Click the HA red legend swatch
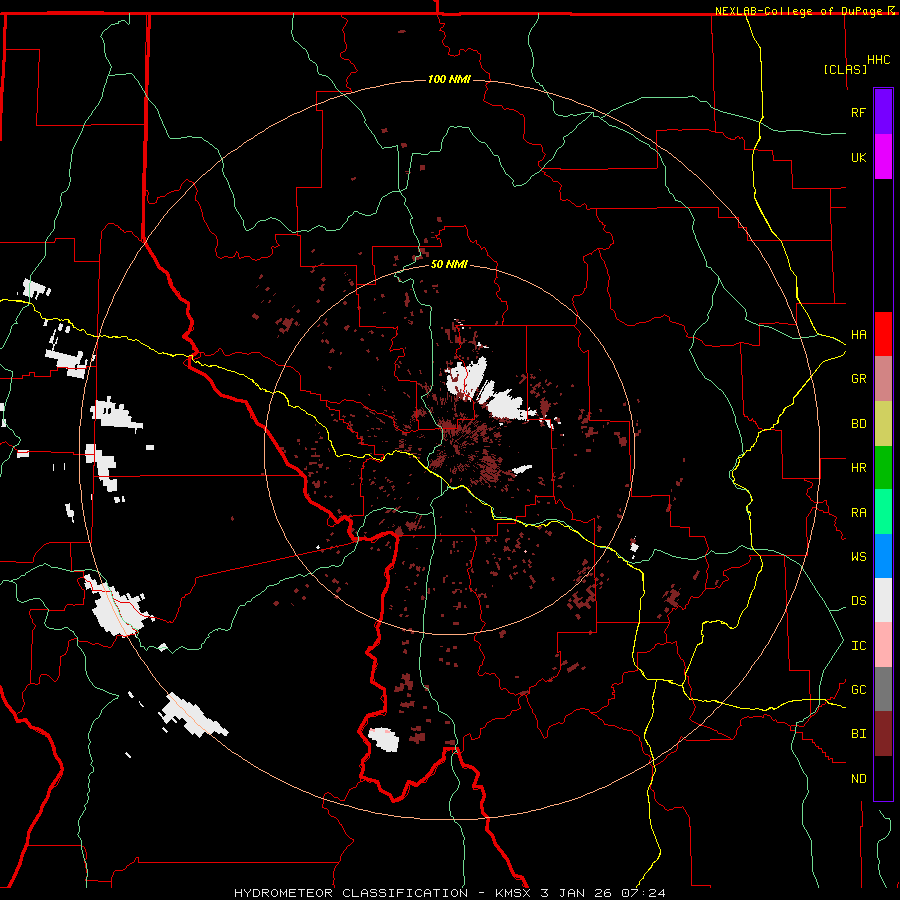 (x=883, y=334)
